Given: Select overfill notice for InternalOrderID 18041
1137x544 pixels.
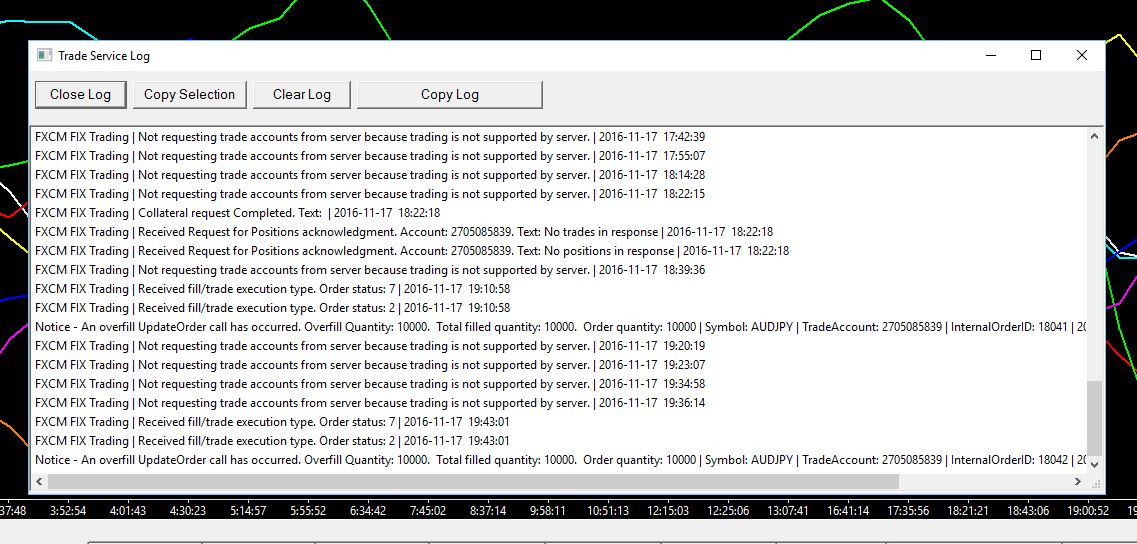Looking at the screenshot, I should (560, 326).
